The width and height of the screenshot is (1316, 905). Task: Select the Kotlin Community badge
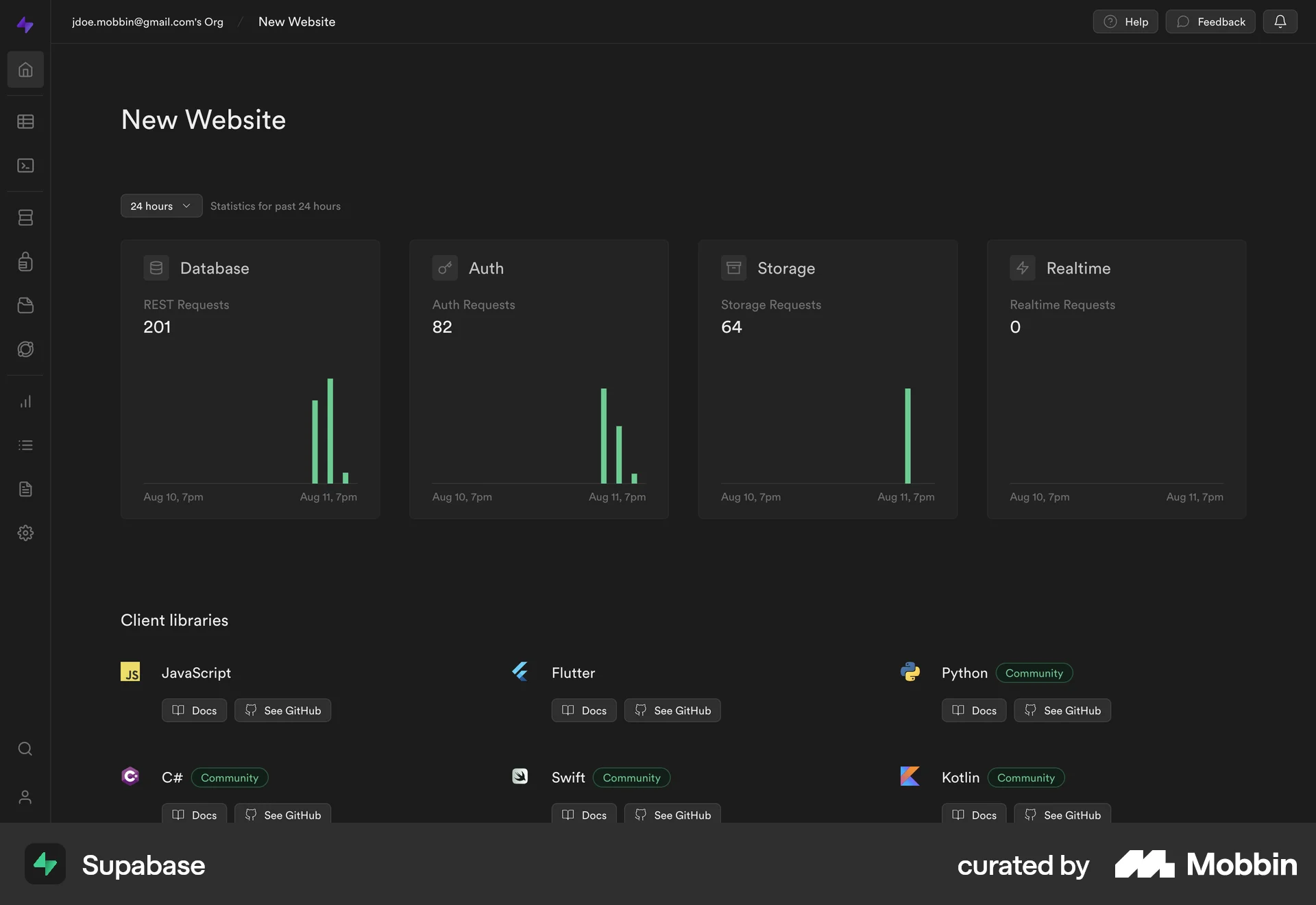[1025, 777]
